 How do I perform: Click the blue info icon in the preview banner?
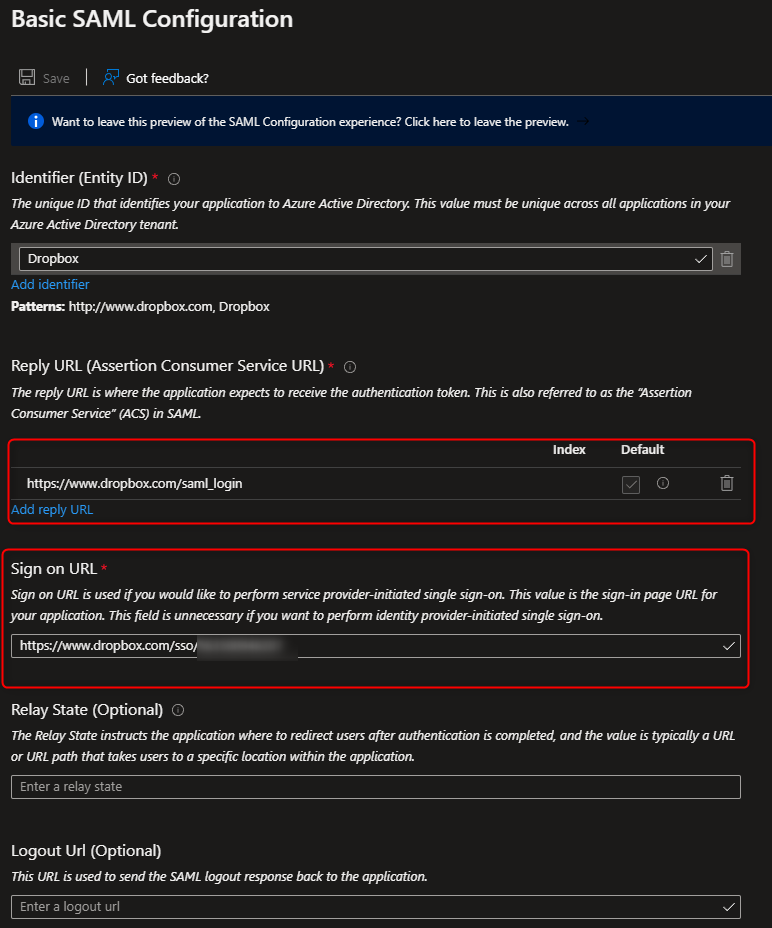coord(36,121)
